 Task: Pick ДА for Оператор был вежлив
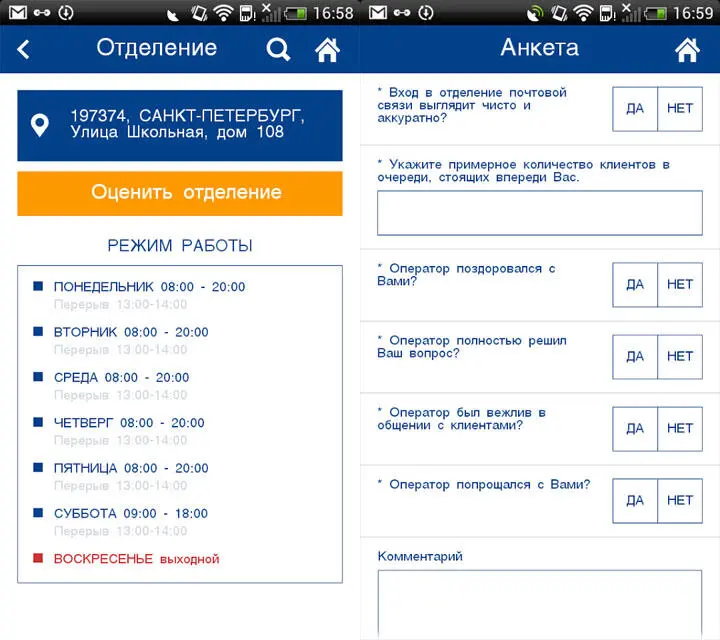pos(635,429)
